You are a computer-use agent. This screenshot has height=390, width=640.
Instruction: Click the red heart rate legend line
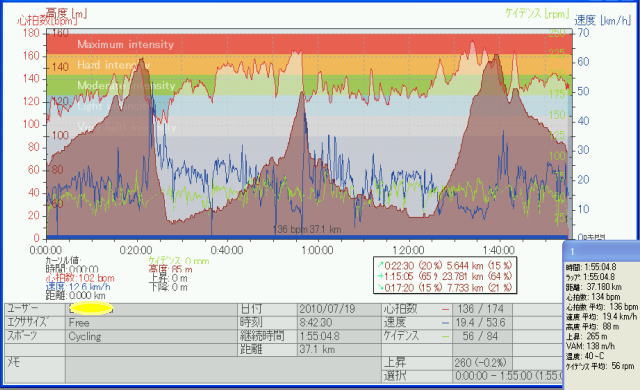pyautogui.click(x=445, y=310)
